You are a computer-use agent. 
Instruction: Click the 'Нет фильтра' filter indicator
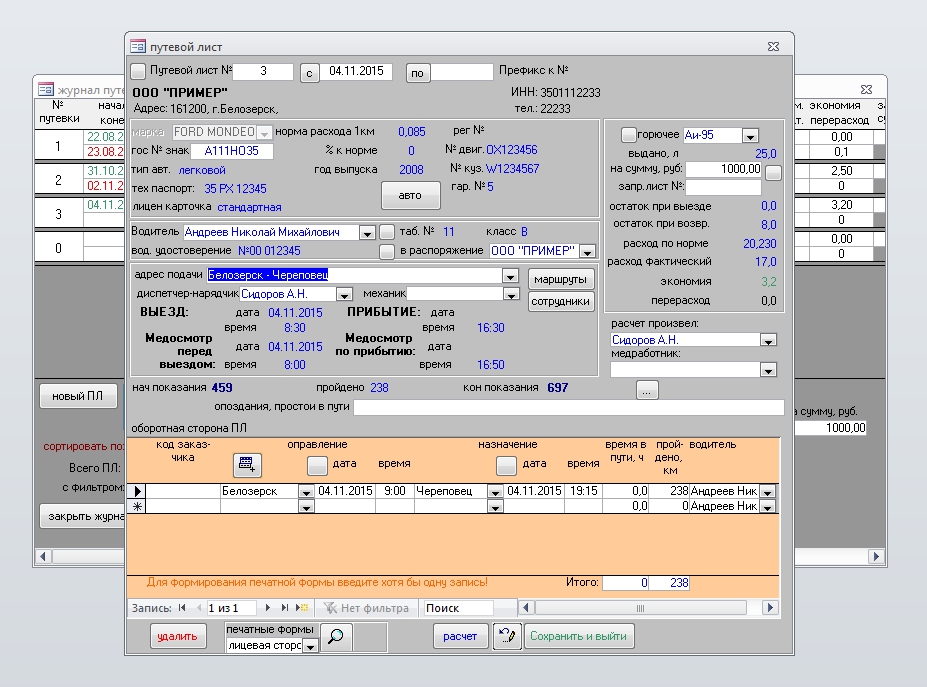(x=365, y=608)
